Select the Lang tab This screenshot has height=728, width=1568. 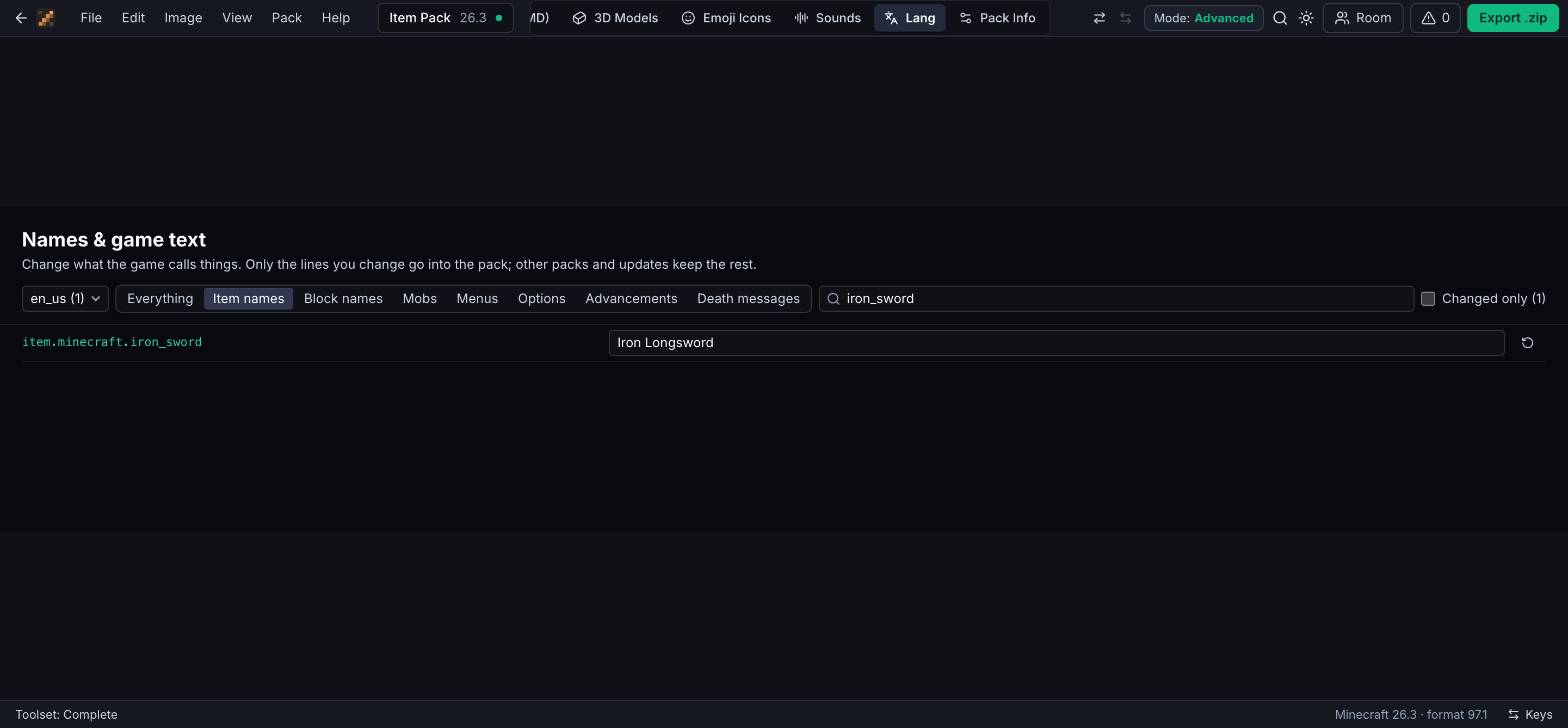pos(909,18)
